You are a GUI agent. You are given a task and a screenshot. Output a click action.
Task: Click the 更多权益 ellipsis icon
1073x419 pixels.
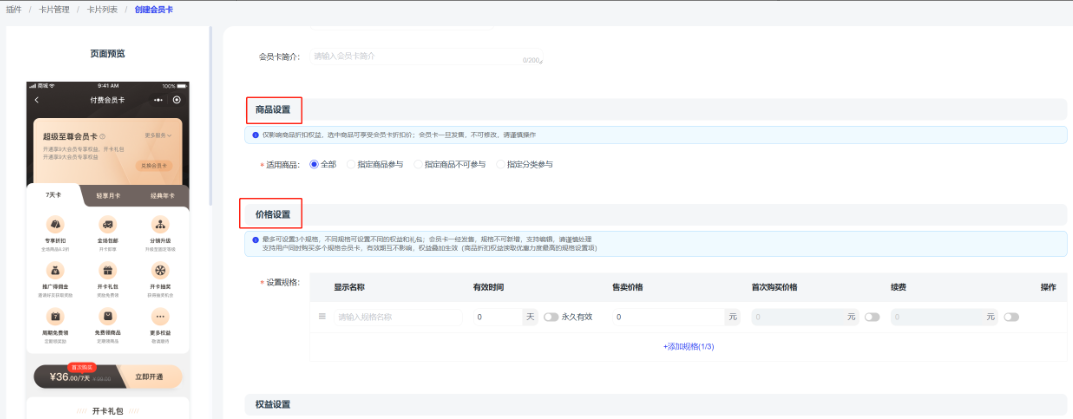click(x=159, y=315)
